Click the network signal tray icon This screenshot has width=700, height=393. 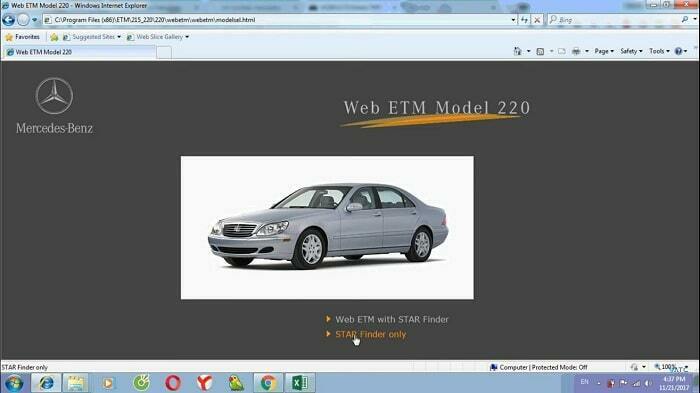(637, 383)
